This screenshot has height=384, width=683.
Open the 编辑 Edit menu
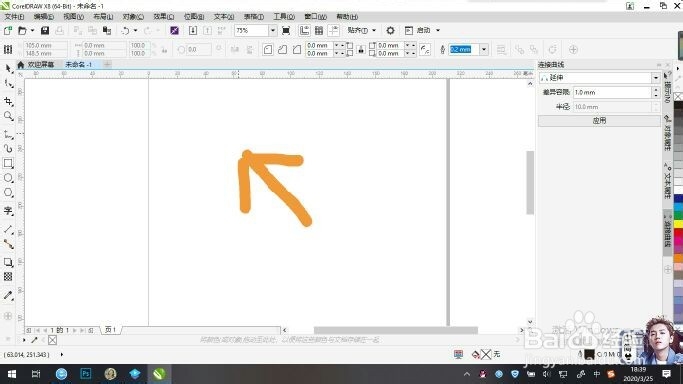pos(44,17)
